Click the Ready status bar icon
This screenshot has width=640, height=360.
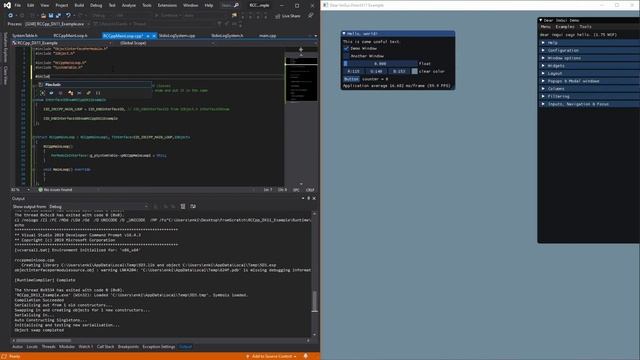(4, 356)
